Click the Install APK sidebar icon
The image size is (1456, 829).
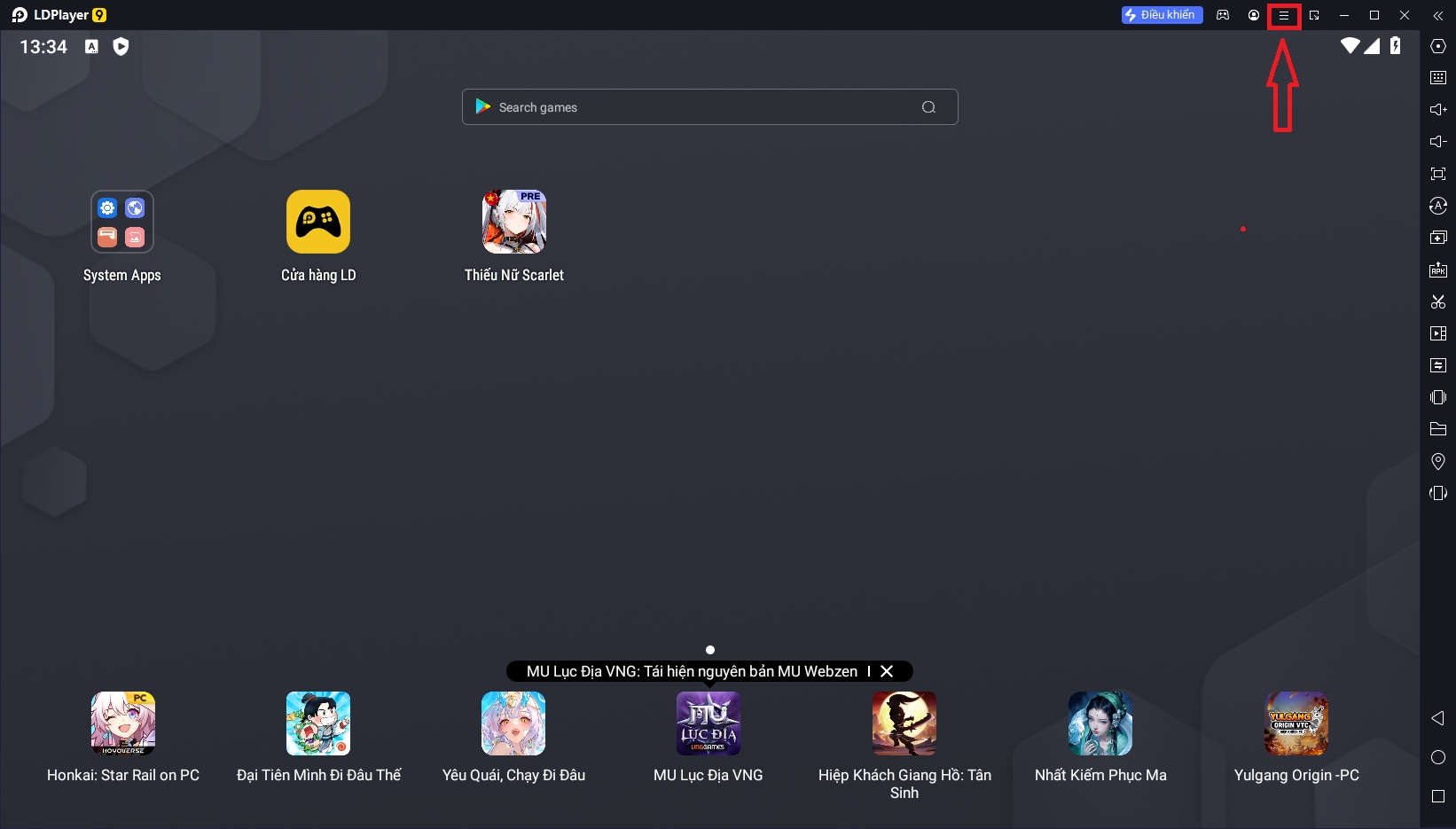pyautogui.click(x=1437, y=270)
